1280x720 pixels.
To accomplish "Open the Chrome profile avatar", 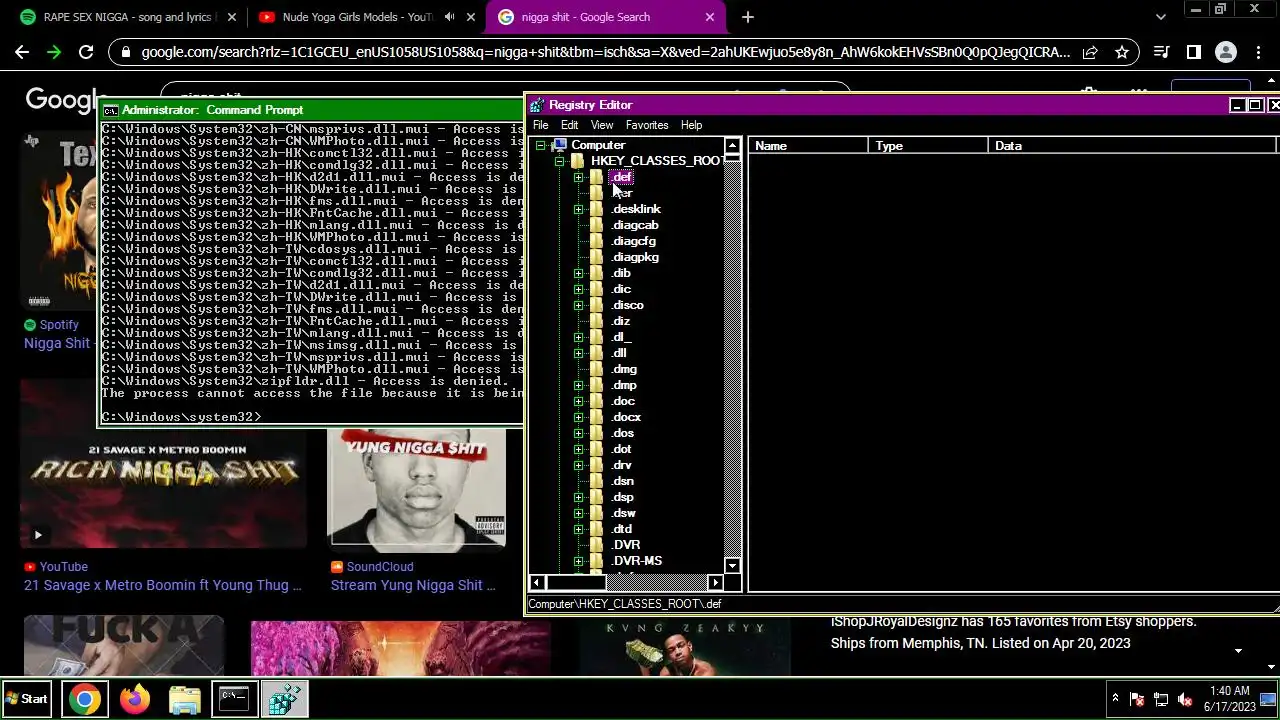I will click(1225, 52).
